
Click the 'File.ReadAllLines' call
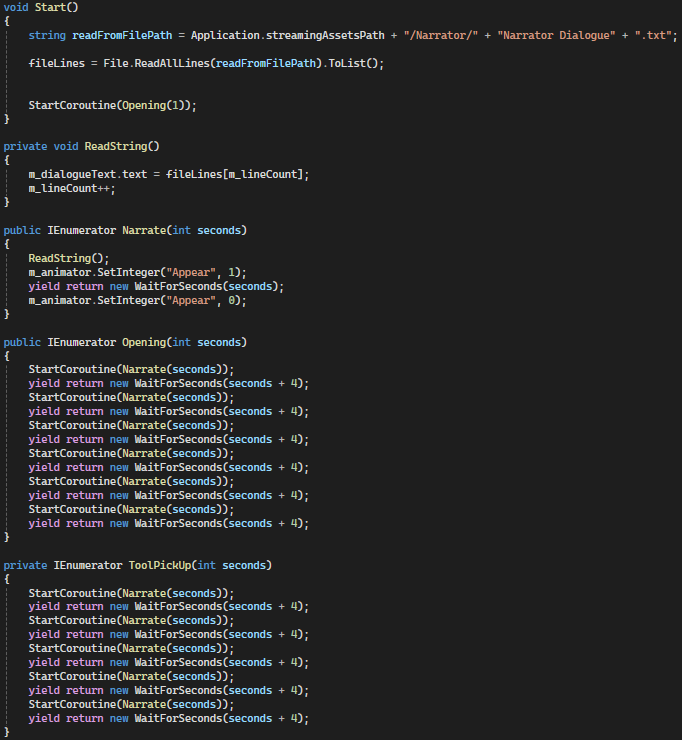click(156, 63)
